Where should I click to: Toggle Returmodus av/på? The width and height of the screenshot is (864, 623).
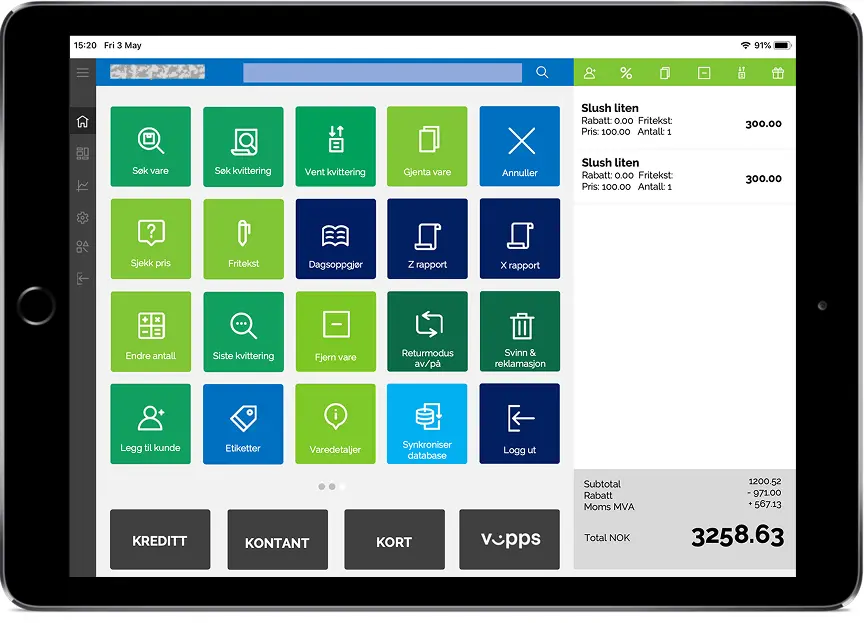point(427,331)
